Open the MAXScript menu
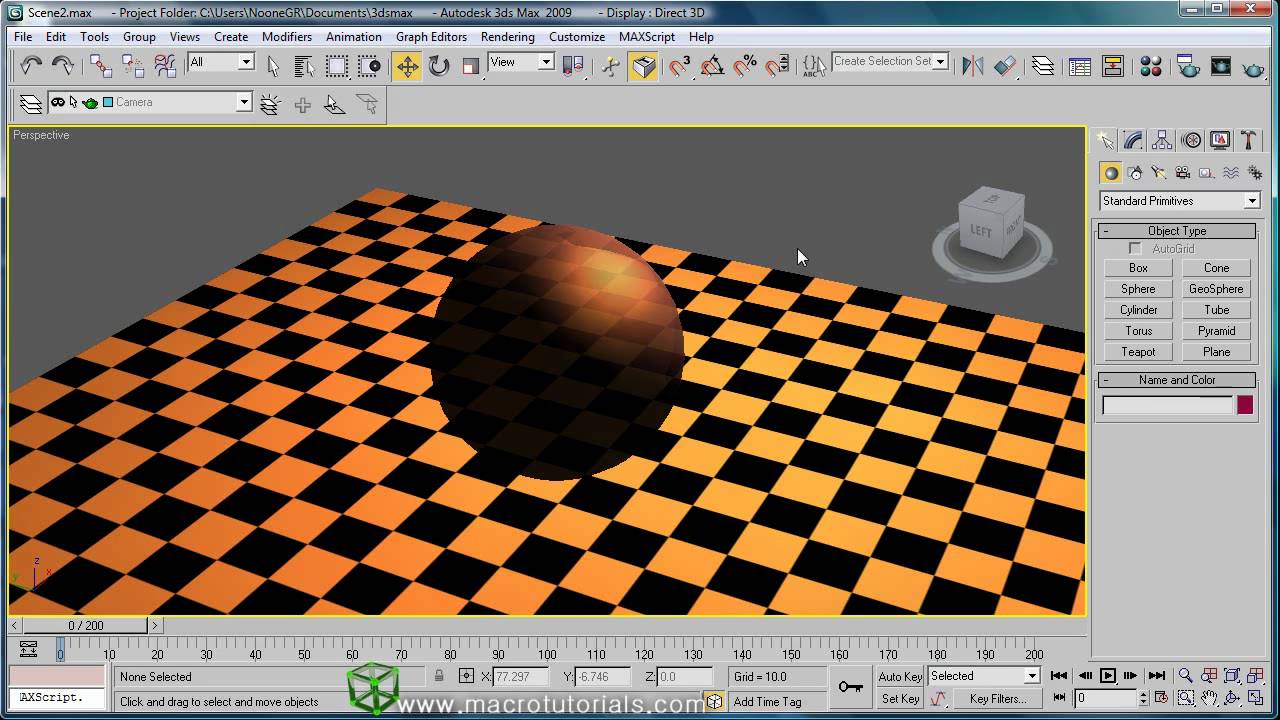 [647, 37]
